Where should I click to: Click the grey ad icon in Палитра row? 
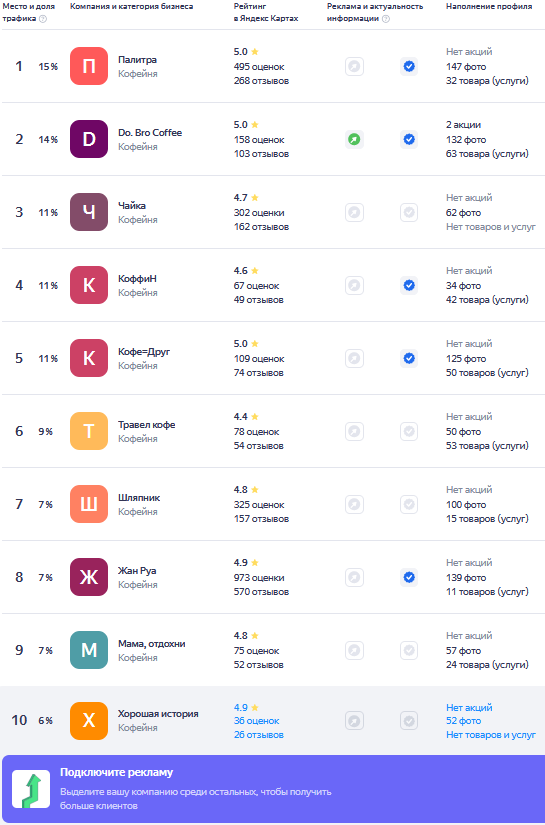click(355, 66)
